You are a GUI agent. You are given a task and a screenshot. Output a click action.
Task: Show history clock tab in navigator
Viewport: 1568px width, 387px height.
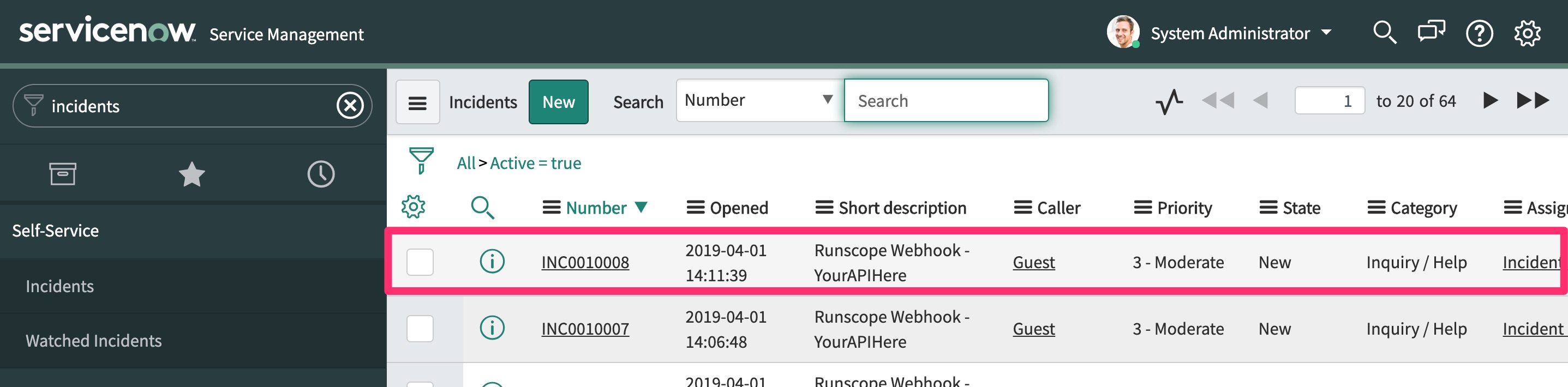coord(321,174)
